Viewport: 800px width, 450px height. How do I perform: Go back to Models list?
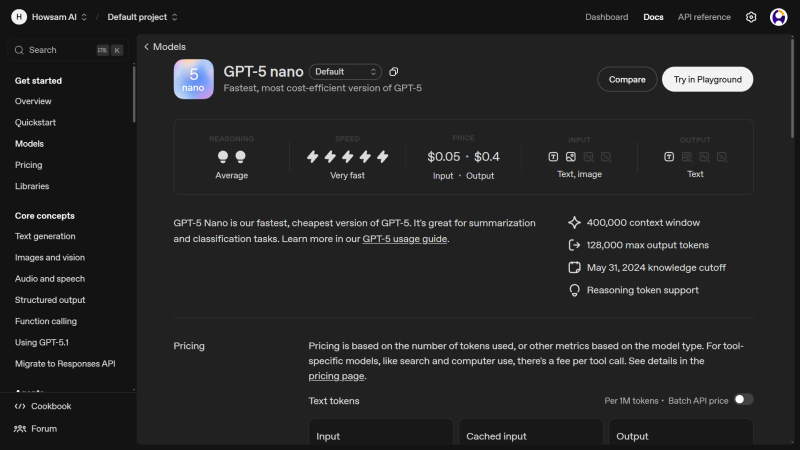click(165, 47)
